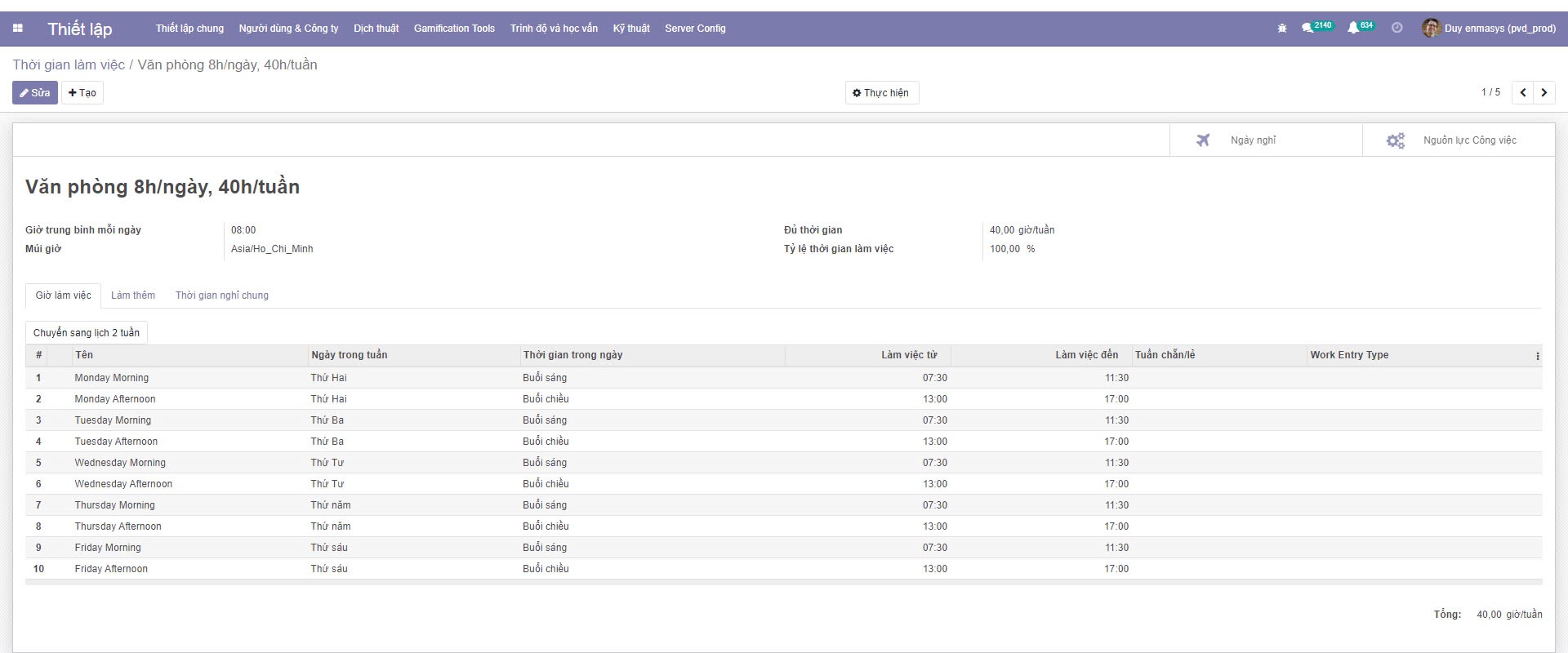The width and height of the screenshot is (1568, 653).
Task: Go to the next record arrow
Action: pyautogui.click(x=1543, y=93)
